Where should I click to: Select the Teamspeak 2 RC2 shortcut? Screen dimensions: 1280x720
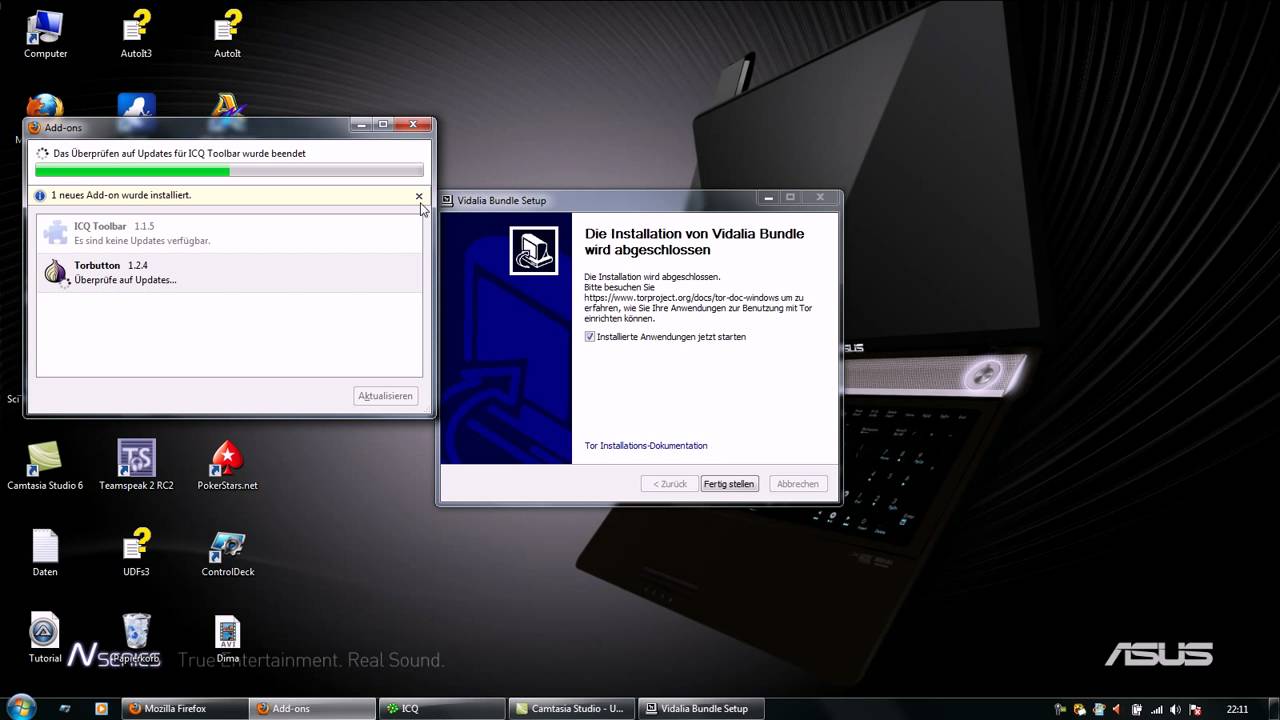coord(136,465)
